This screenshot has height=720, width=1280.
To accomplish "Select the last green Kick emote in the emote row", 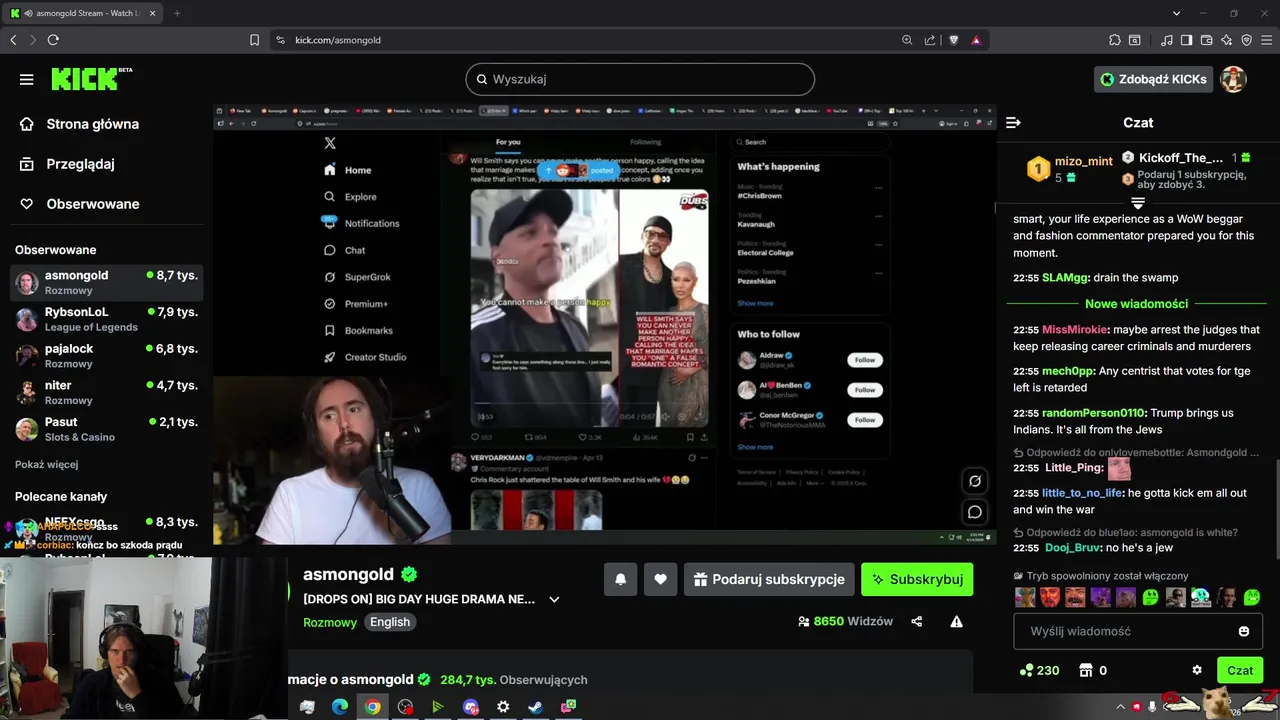I will (x=1251, y=598).
